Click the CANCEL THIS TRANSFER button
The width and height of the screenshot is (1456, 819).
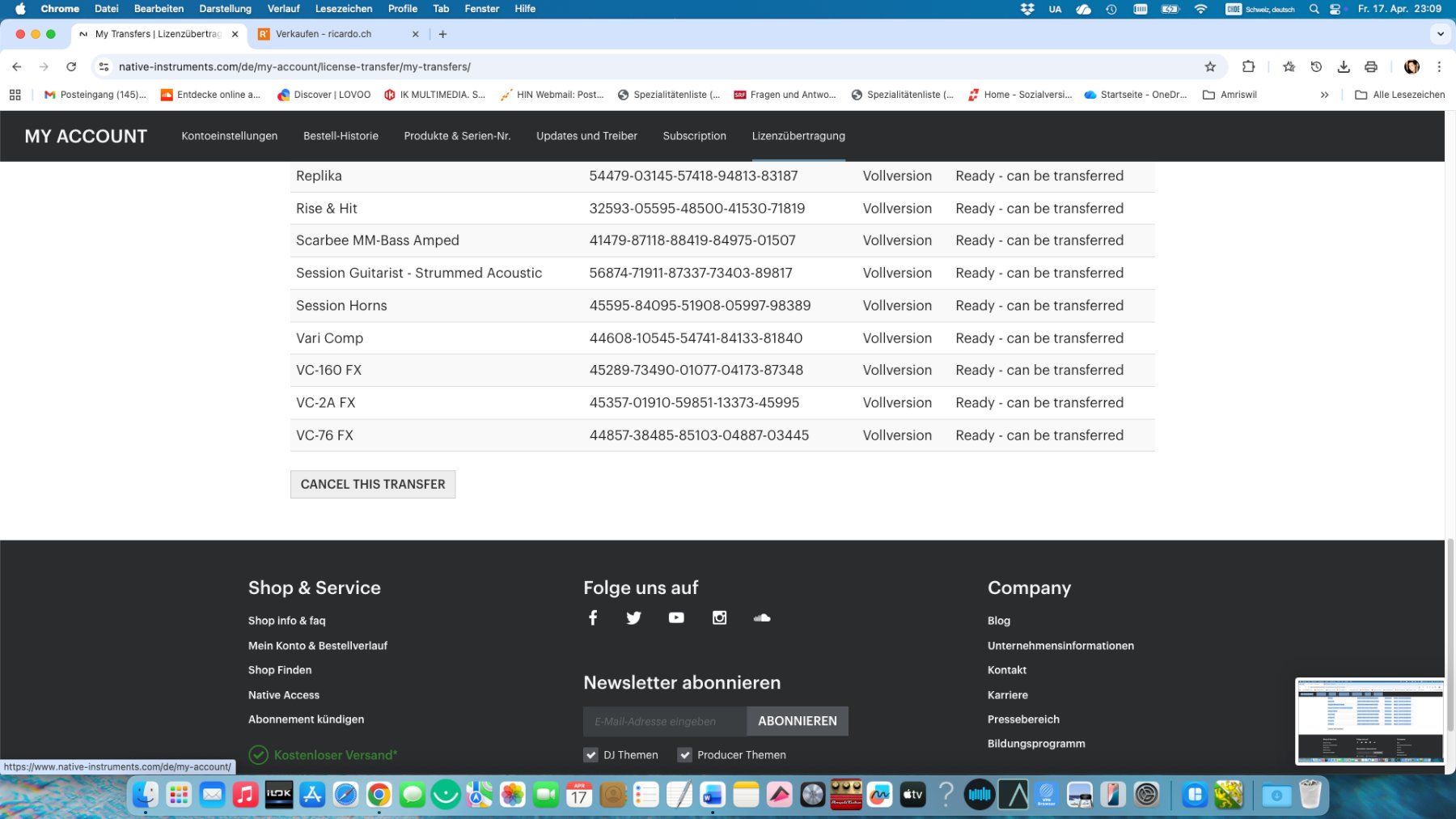[x=373, y=484]
